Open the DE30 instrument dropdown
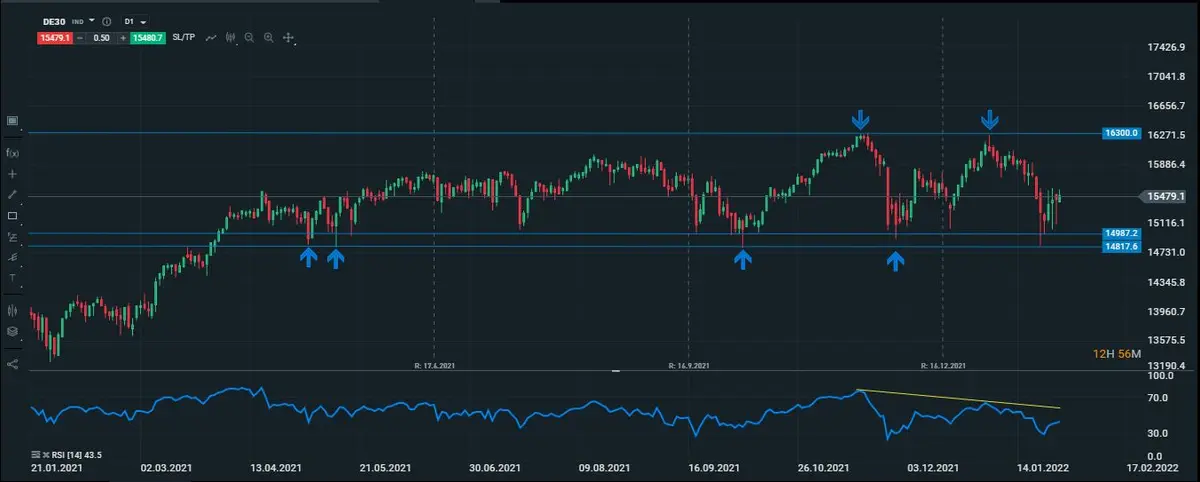The width and height of the screenshot is (1200, 482). [x=92, y=20]
